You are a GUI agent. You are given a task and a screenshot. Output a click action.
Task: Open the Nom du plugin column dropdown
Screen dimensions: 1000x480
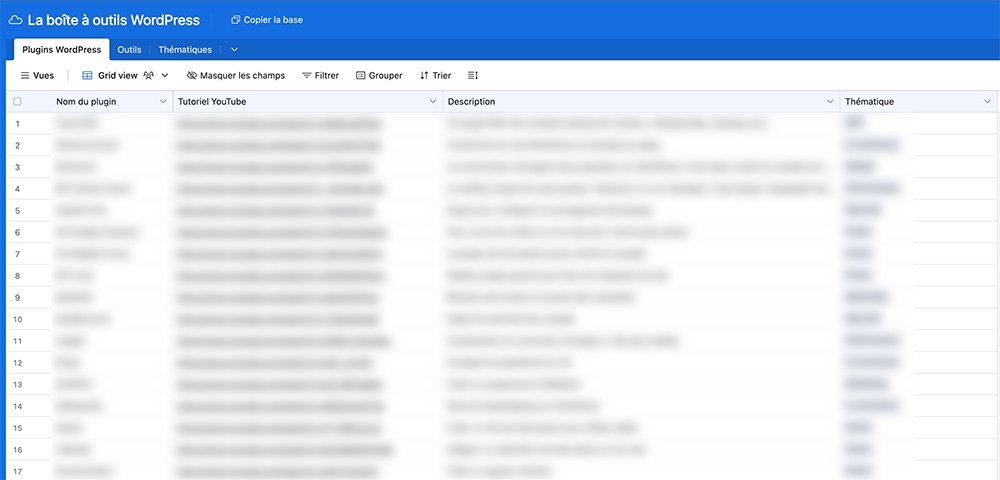pos(163,102)
